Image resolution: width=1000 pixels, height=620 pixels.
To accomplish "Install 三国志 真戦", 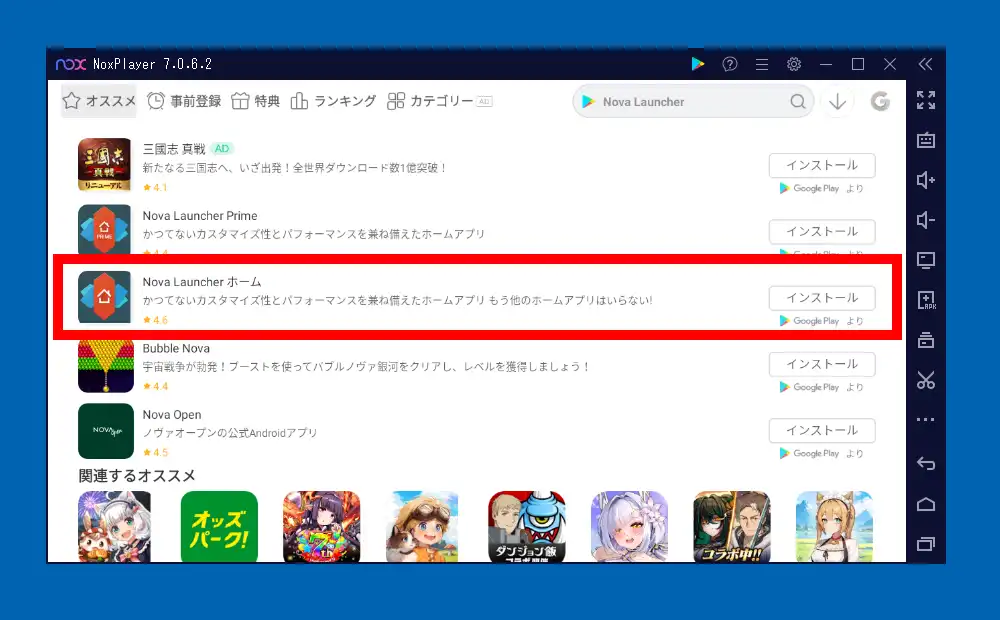I will click(x=822, y=165).
